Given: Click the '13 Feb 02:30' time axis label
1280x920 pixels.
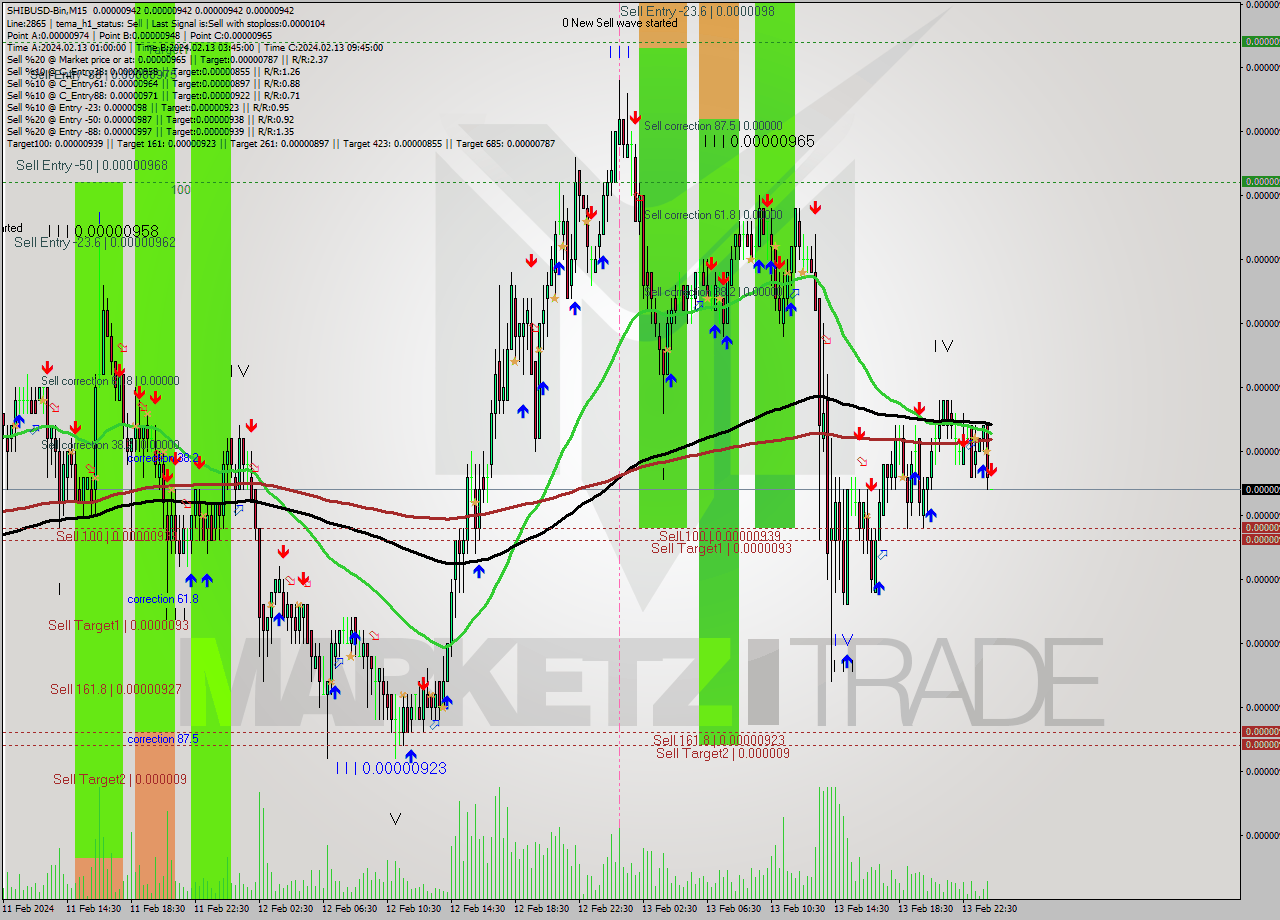Looking at the screenshot, I should [670, 909].
